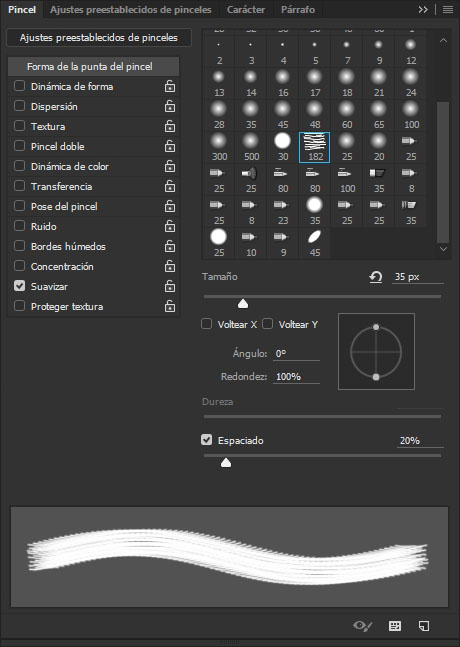Open the panel options hamburger menu
460x647 pixels.
pyautogui.click(x=448, y=9)
